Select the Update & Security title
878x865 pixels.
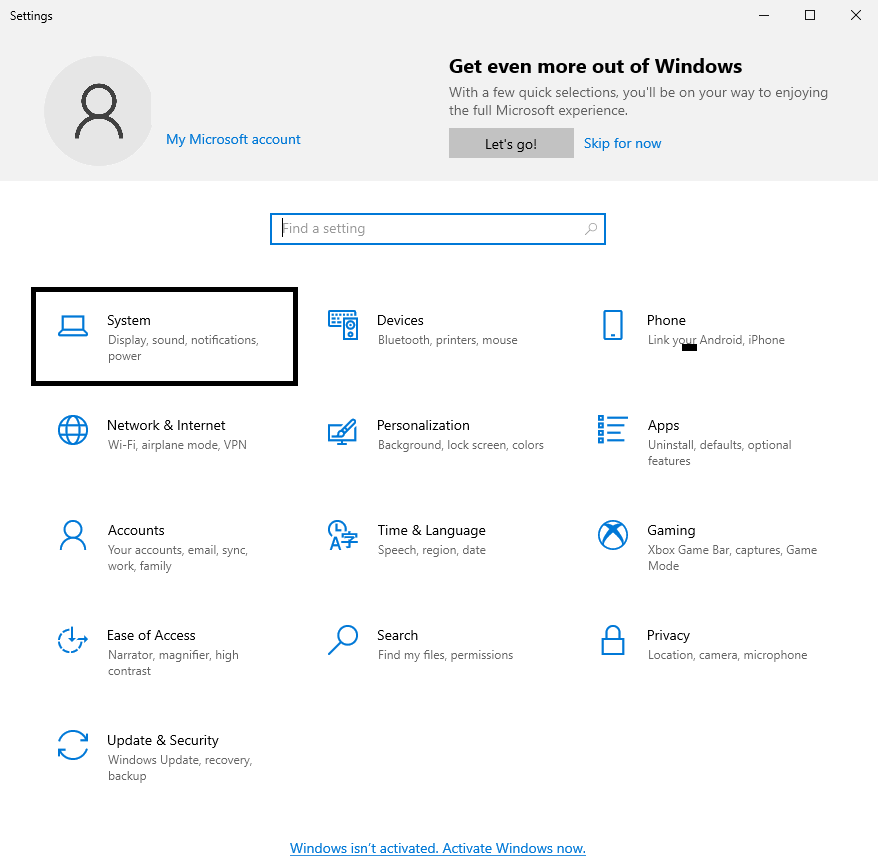point(162,740)
